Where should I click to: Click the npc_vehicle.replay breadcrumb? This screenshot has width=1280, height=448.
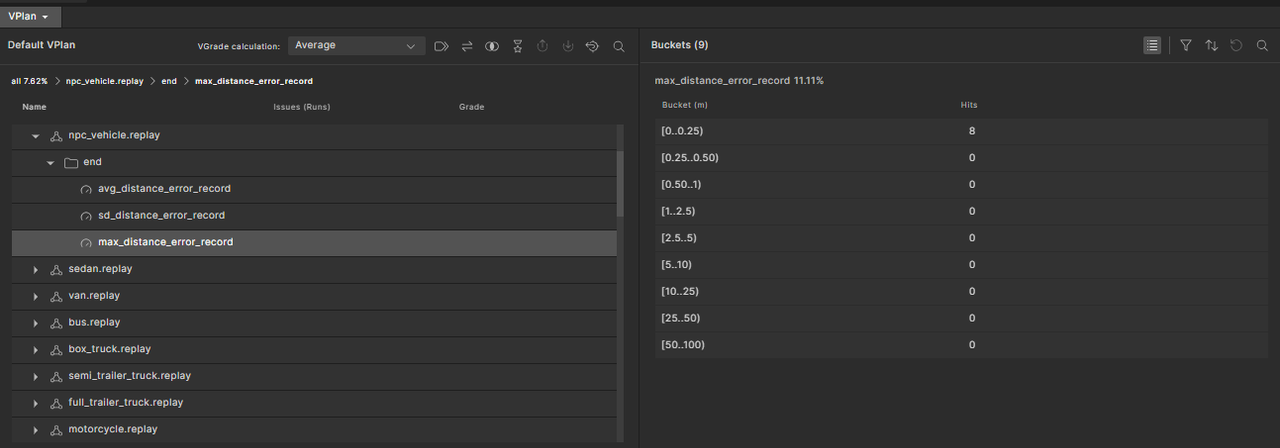pos(104,81)
